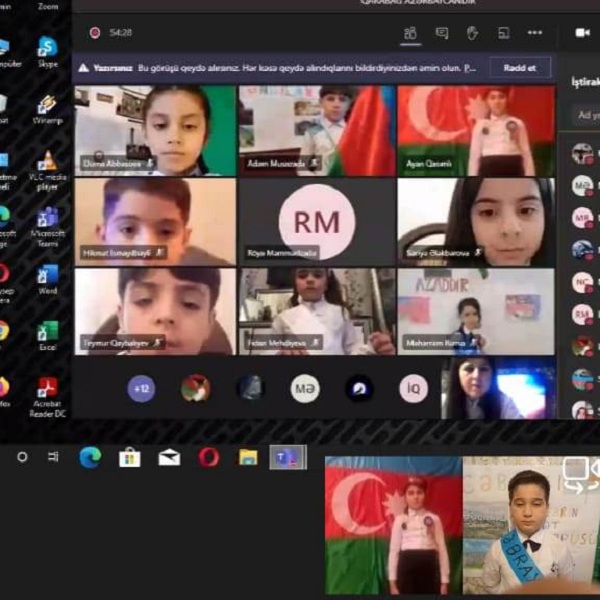The image size is (600, 600).
Task: Click the İQ participant avatar bubble
Action: 414,389
